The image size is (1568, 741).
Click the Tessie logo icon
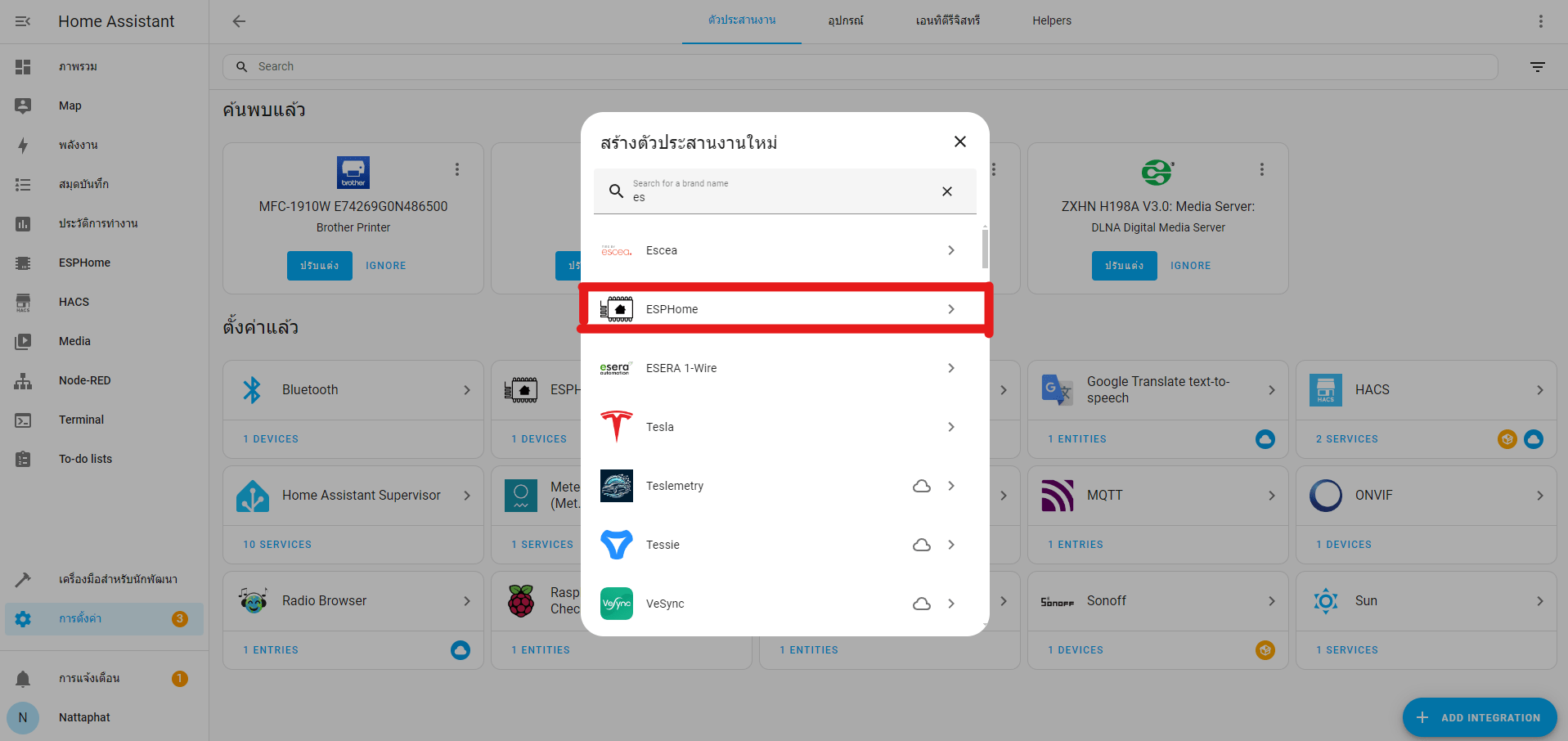[617, 545]
